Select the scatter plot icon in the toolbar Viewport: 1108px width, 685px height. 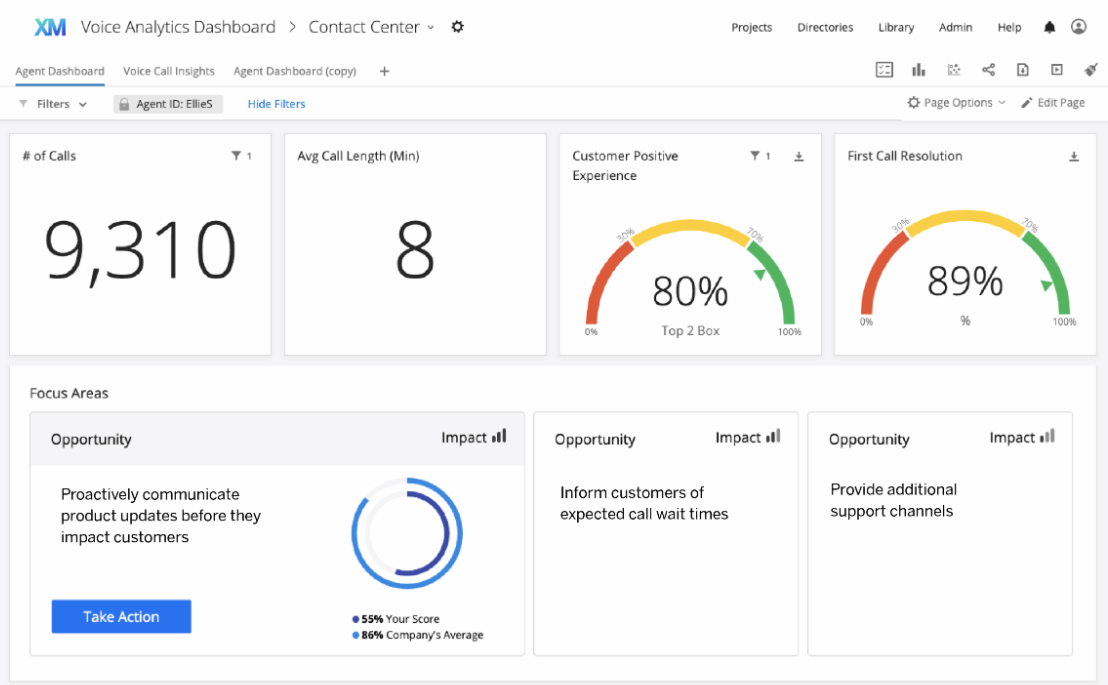point(953,70)
